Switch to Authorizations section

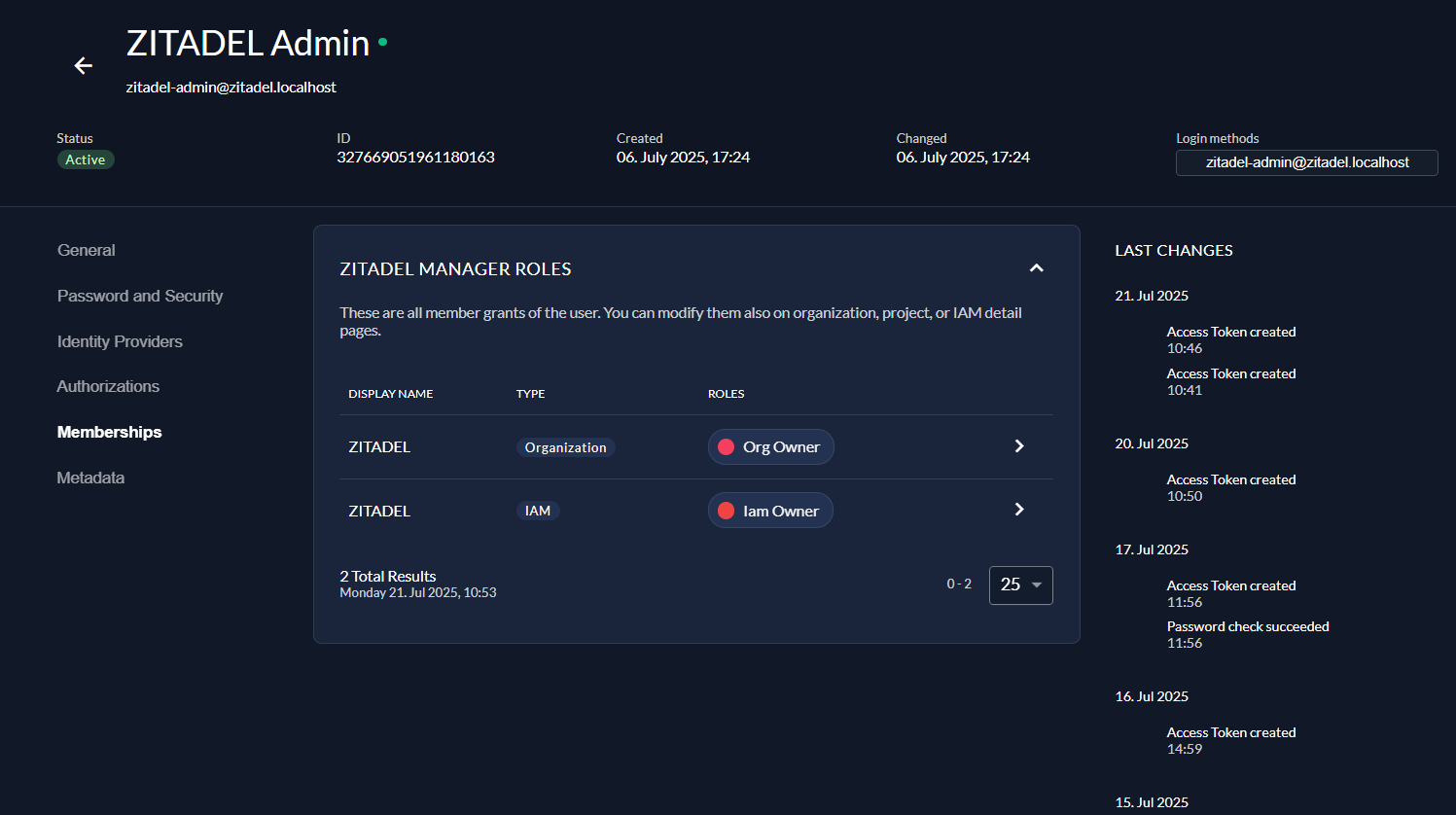(108, 386)
